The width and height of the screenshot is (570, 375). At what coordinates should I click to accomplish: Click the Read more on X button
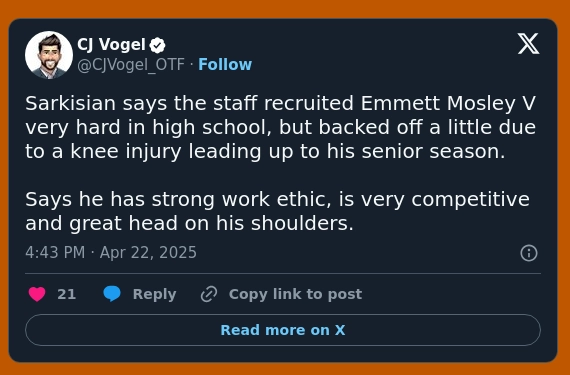[x=283, y=330]
